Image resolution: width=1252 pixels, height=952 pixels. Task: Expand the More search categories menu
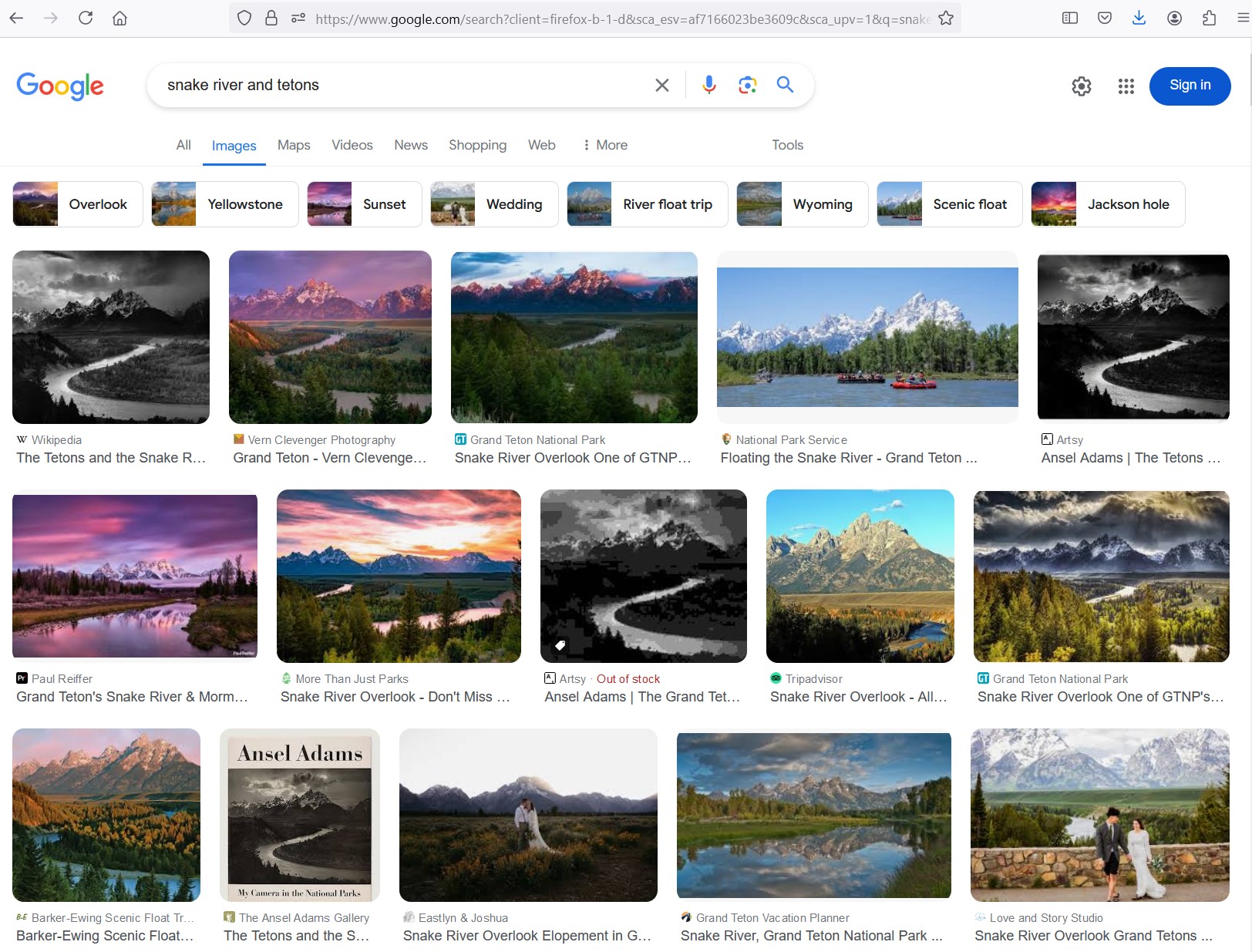point(605,145)
